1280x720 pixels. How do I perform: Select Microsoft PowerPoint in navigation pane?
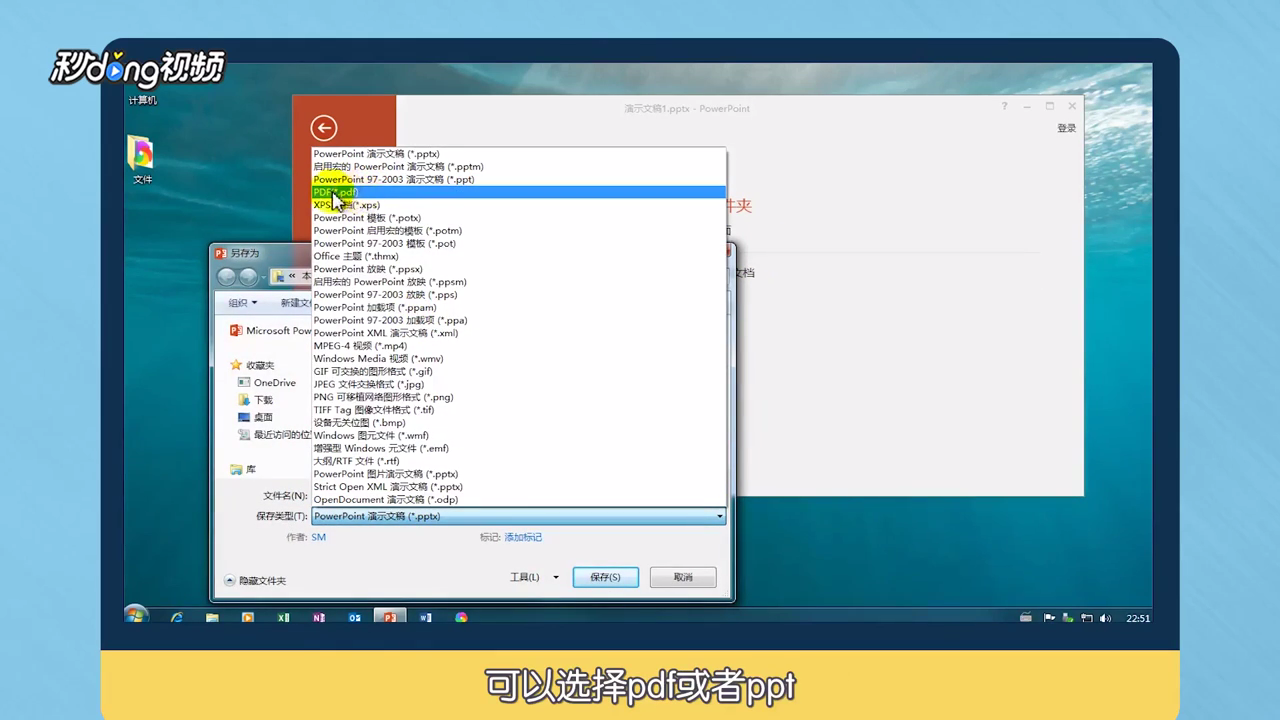coord(270,331)
